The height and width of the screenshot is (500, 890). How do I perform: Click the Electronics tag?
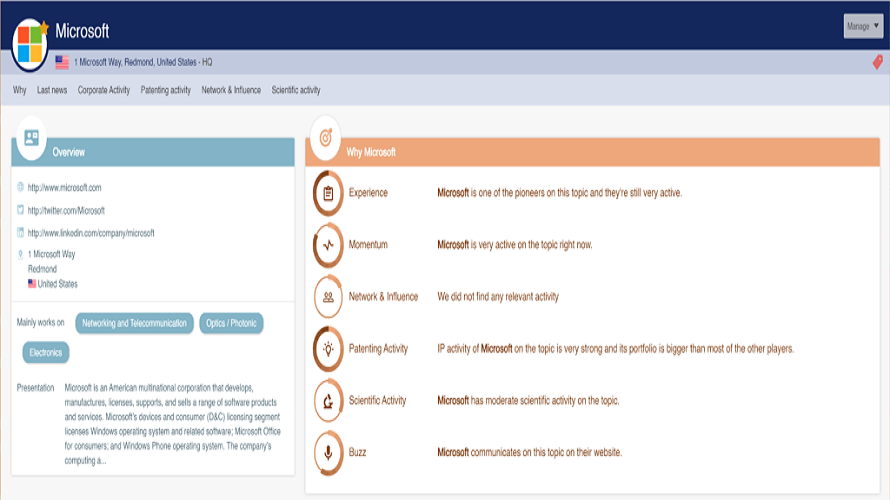(x=46, y=352)
